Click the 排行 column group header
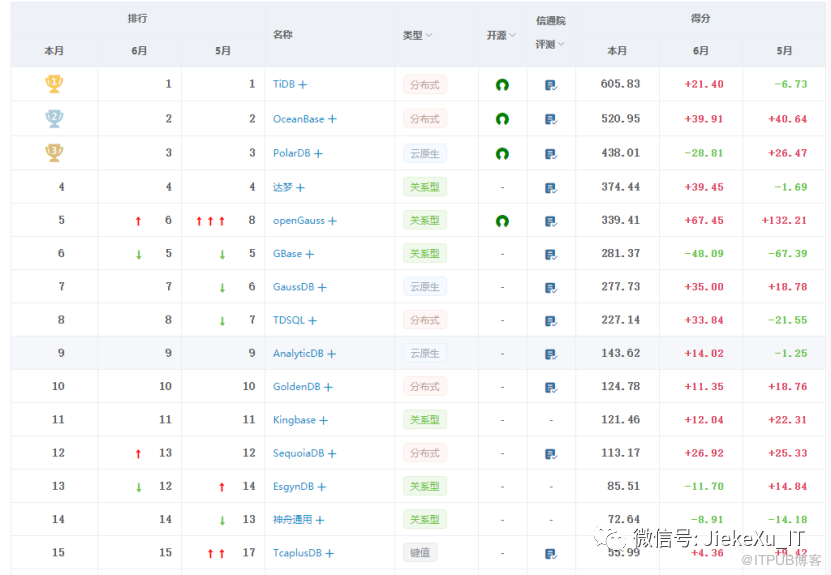831x575 pixels. click(137, 19)
